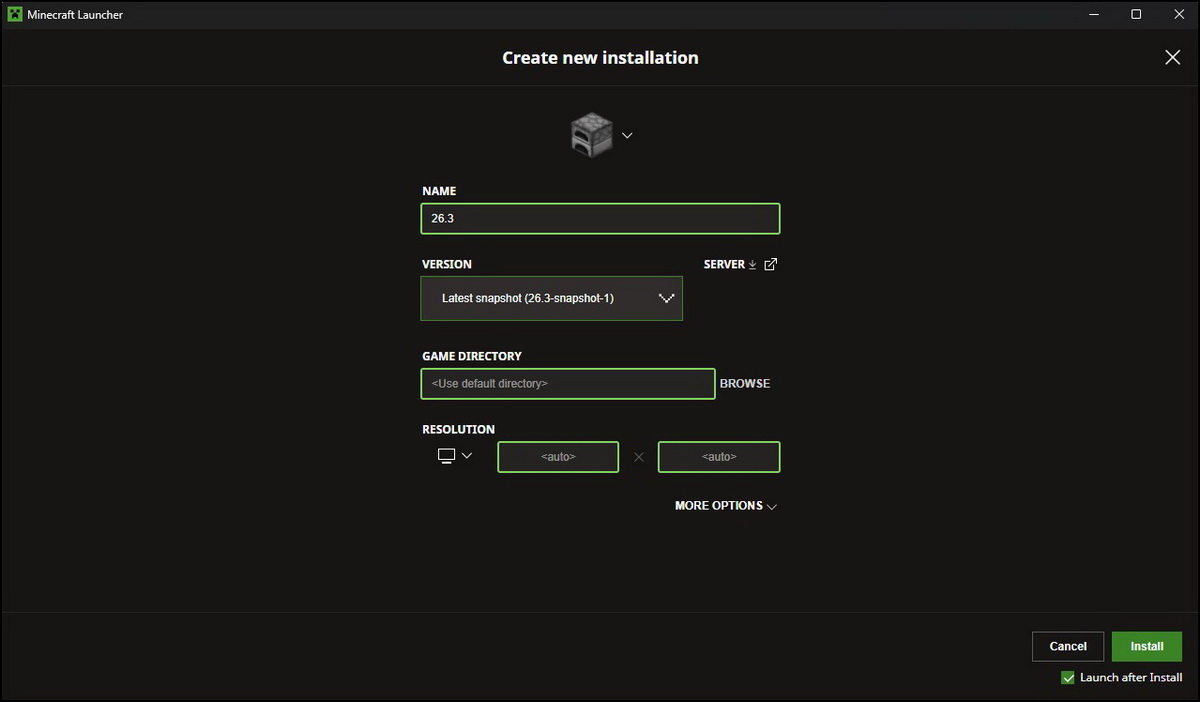Image resolution: width=1200 pixels, height=702 pixels.
Task: Click the NAME field containing 26.3
Action: click(x=600, y=219)
